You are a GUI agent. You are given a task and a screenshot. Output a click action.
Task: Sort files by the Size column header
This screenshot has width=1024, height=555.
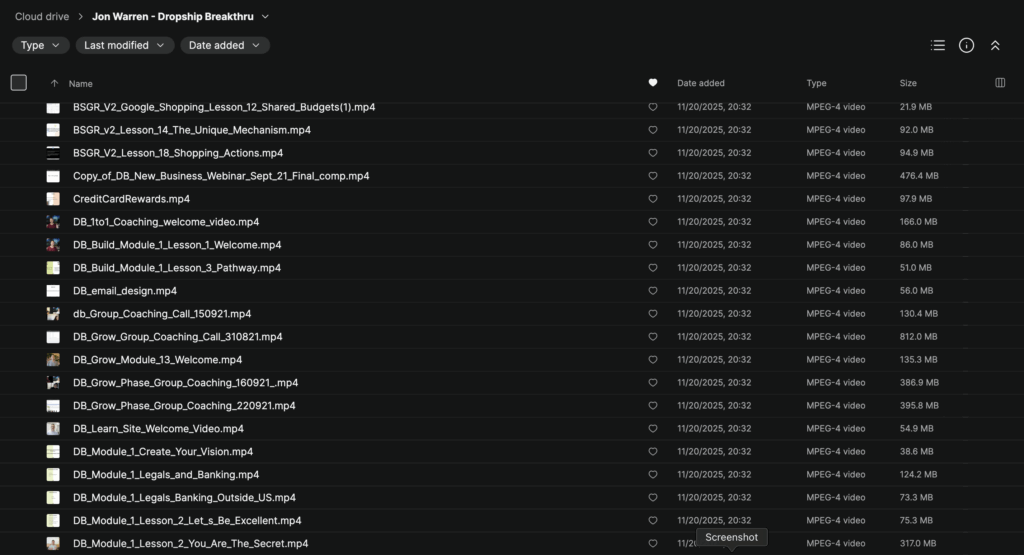[x=908, y=83]
